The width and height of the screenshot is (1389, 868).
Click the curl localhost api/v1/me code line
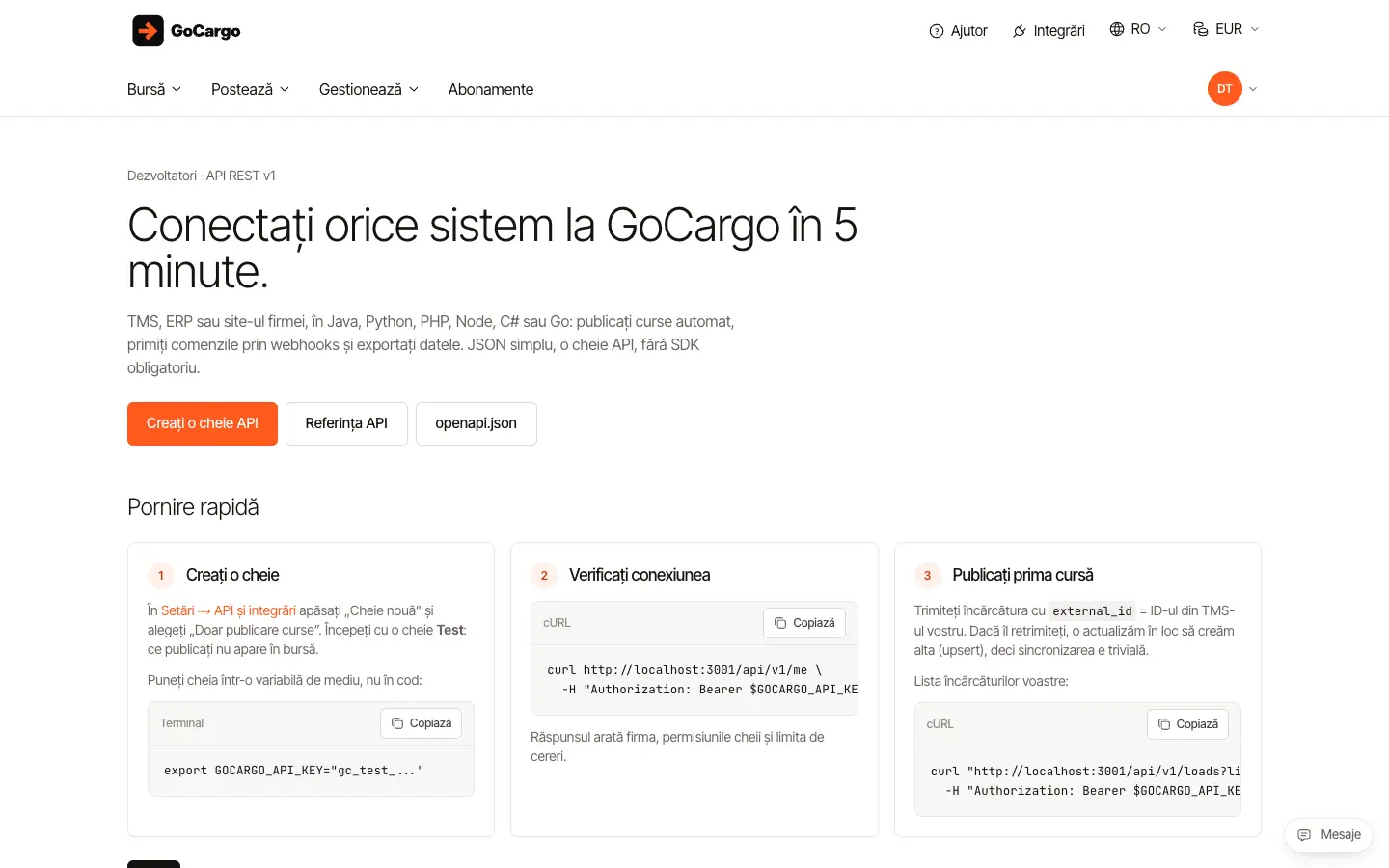[x=685, y=670]
